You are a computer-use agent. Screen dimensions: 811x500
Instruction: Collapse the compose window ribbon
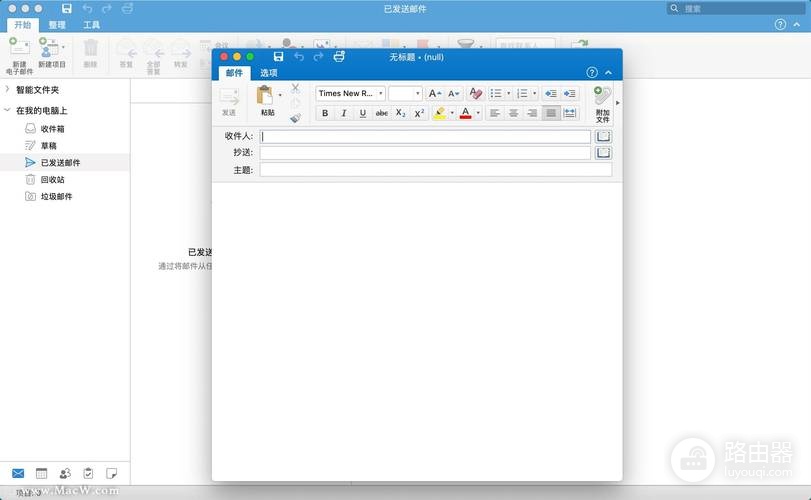pos(609,72)
